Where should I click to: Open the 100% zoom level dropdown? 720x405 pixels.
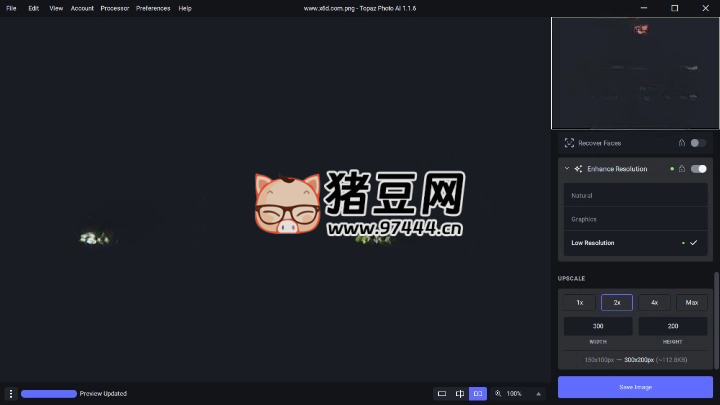(x=514, y=394)
